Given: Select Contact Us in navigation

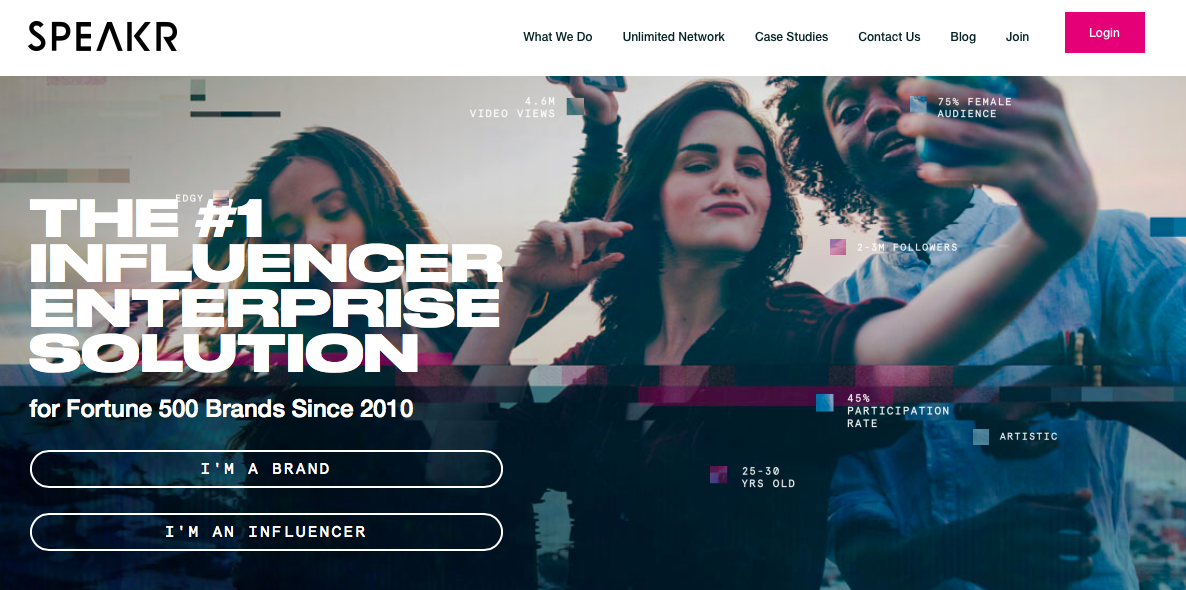Looking at the screenshot, I should click(x=889, y=37).
